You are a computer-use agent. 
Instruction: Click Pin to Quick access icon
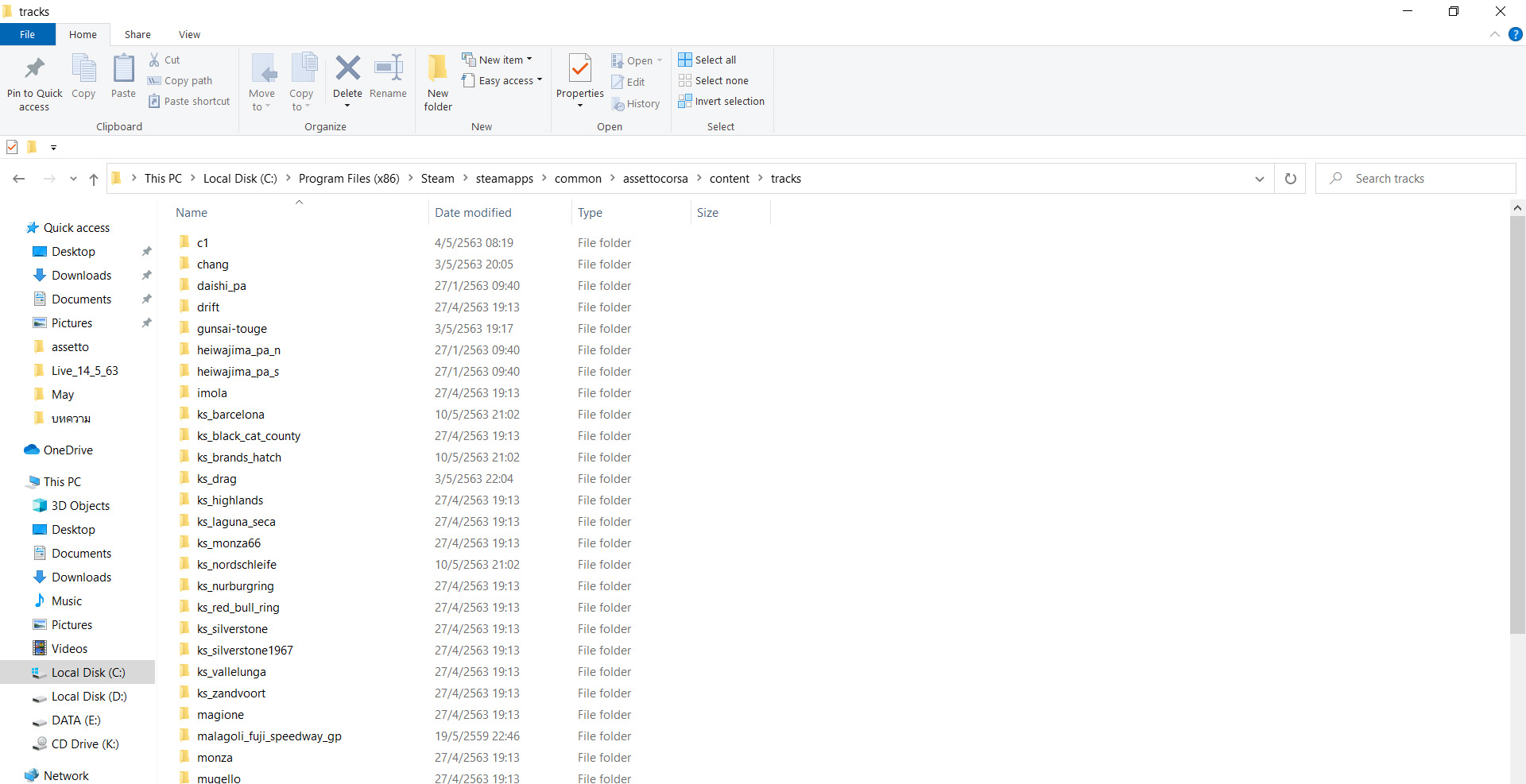click(x=34, y=68)
